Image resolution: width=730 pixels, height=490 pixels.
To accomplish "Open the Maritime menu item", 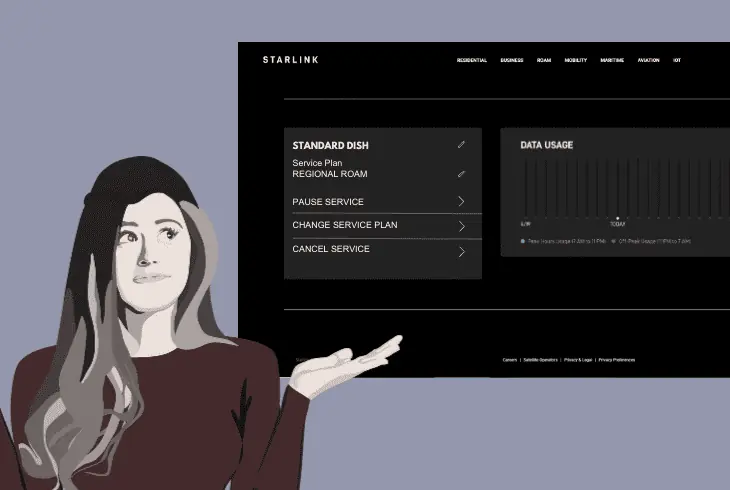I will pos(612,60).
